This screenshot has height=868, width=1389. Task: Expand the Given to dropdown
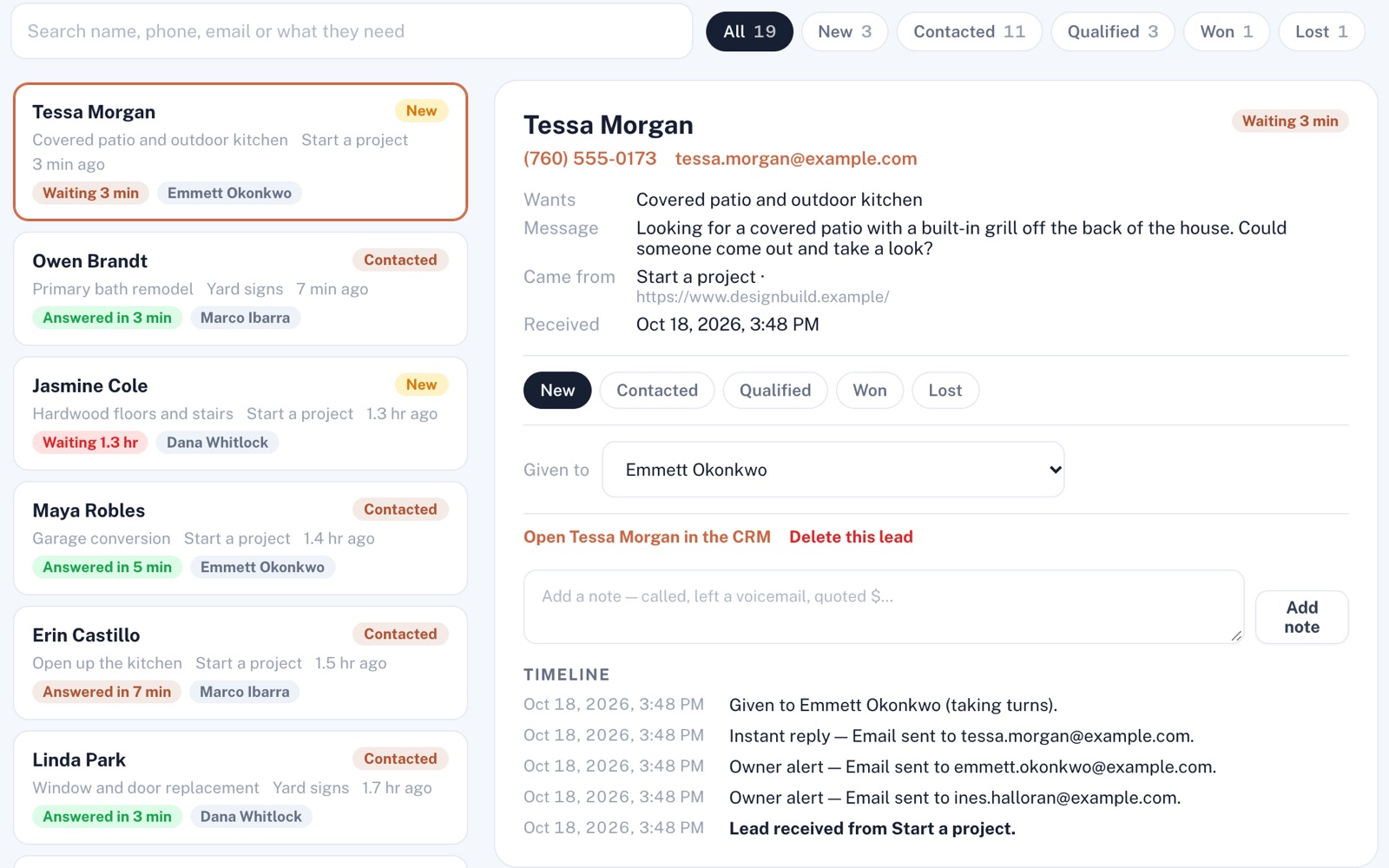point(833,470)
